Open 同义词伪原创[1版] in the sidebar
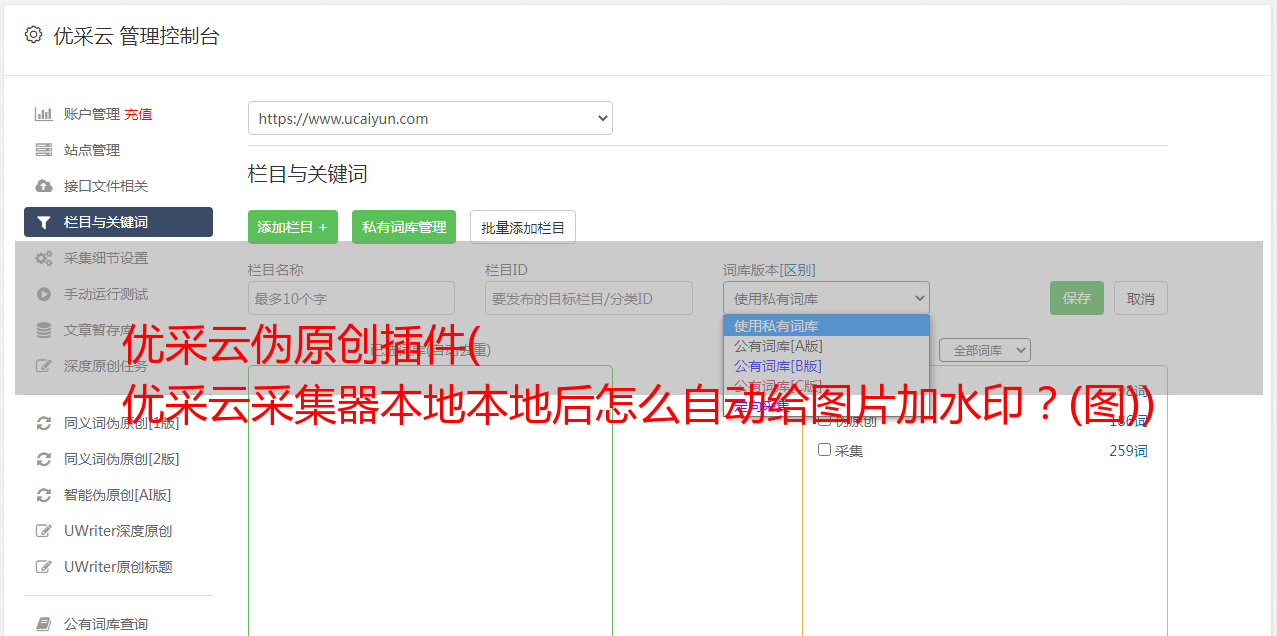 (x=122, y=423)
